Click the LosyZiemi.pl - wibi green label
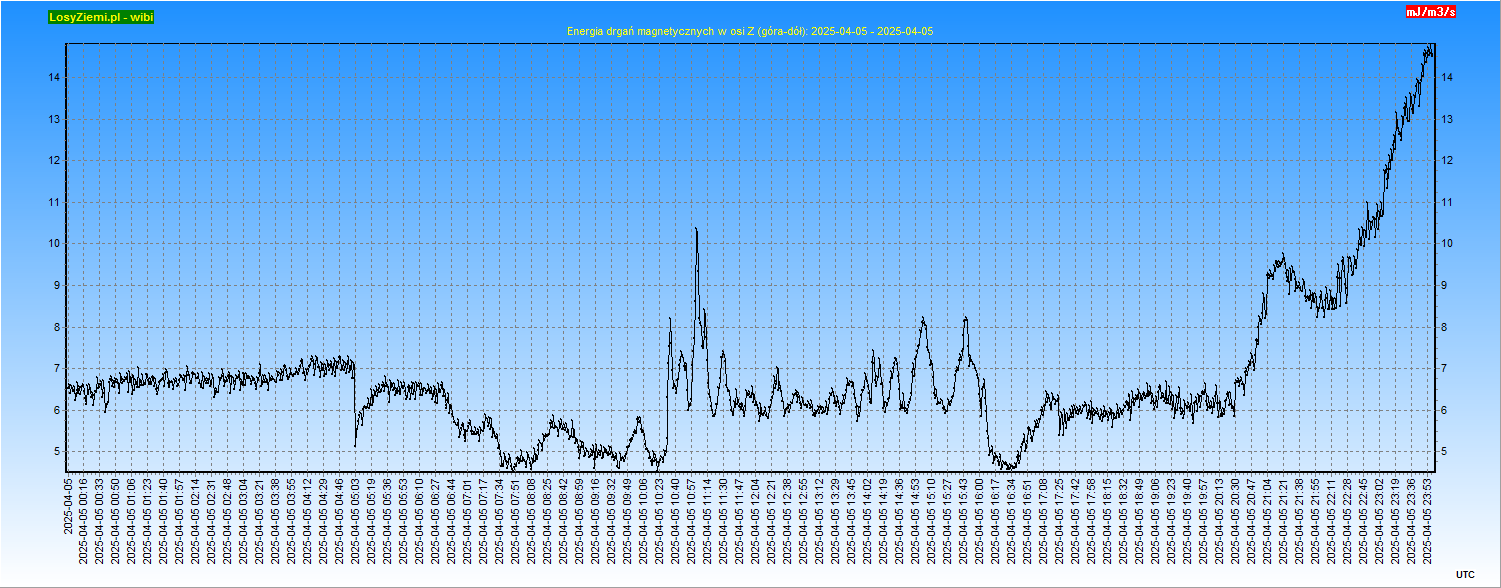This screenshot has height=588, width=1501. click(x=101, y=17)
